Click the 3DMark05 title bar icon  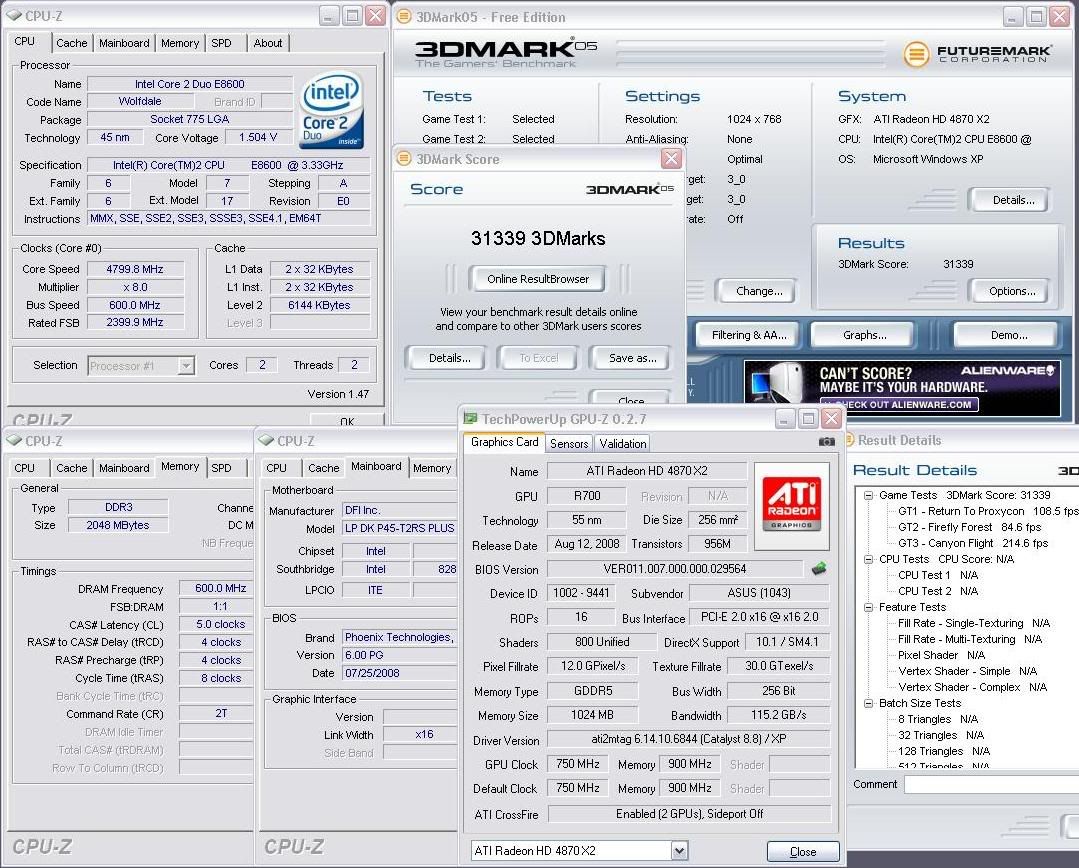pyautogui.click(x=404, y=16)
